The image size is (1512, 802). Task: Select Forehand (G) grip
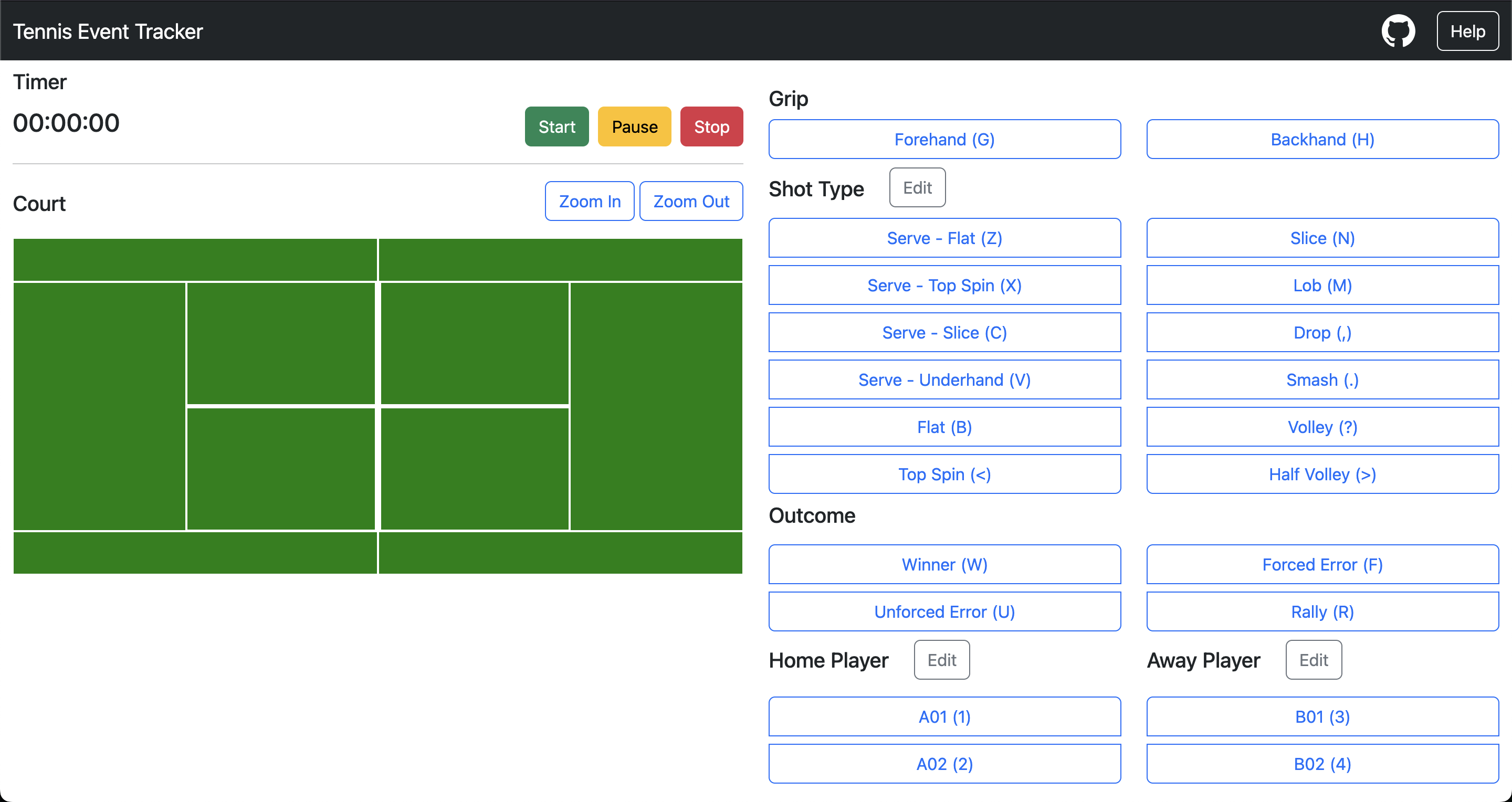pos(944,140)
